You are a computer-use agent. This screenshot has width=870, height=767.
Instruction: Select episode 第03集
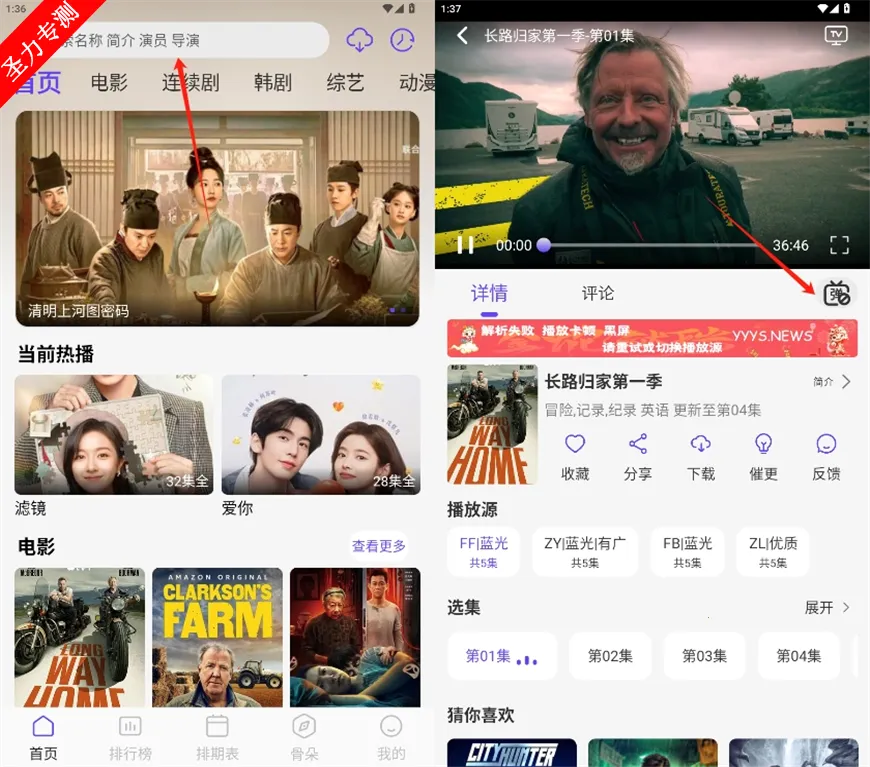[704, 656]
